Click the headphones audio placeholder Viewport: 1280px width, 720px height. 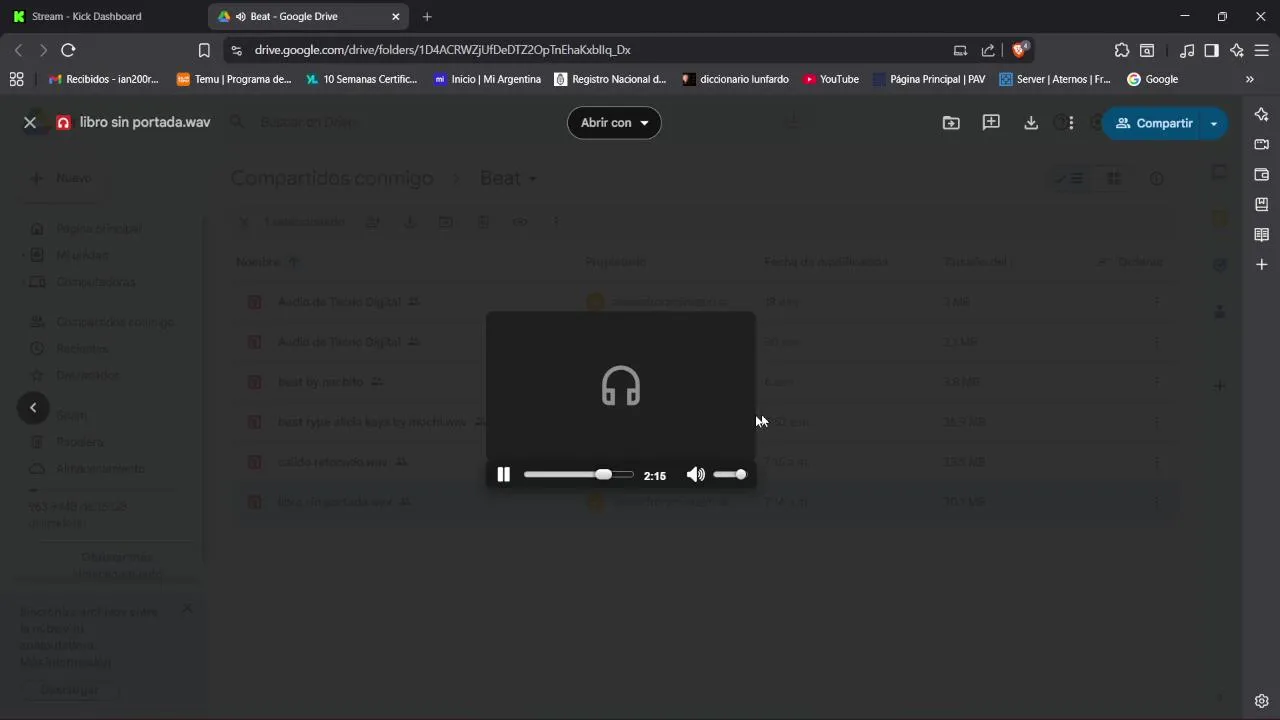point(621,386)
